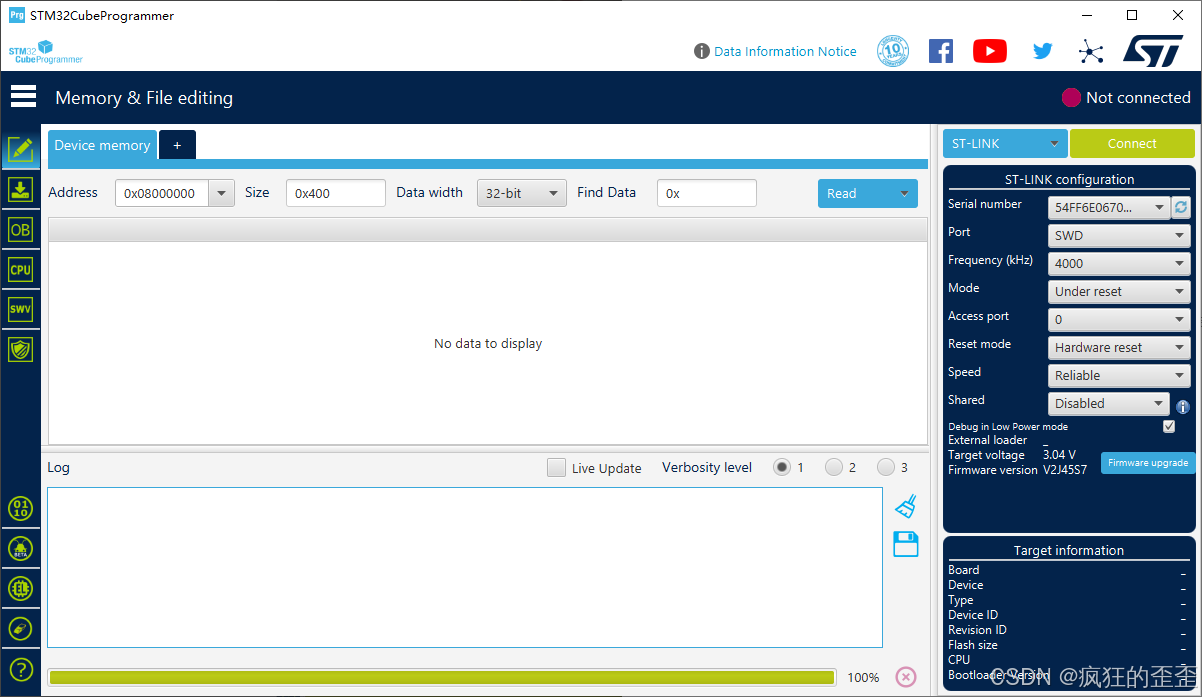Open the Frequency 4000 dropdown

point(1119,263)
